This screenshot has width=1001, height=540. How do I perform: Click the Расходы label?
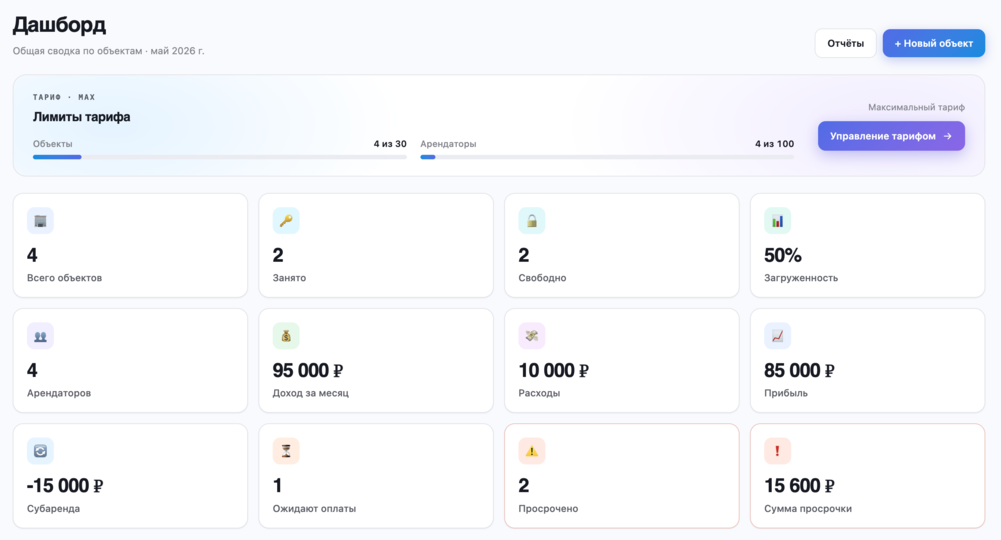point(539,393)
